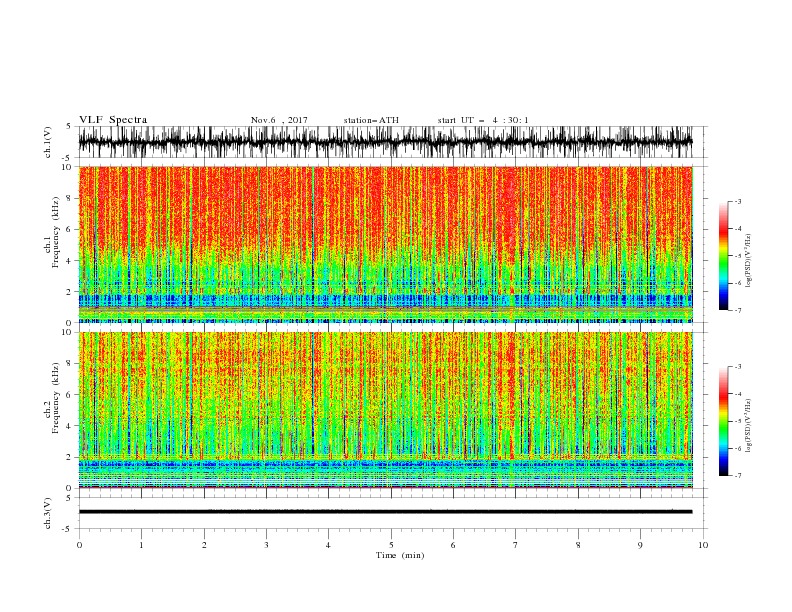Click the ch.1 PSD color scale bar
The image size is (792, 612).
tap(723, 256)
